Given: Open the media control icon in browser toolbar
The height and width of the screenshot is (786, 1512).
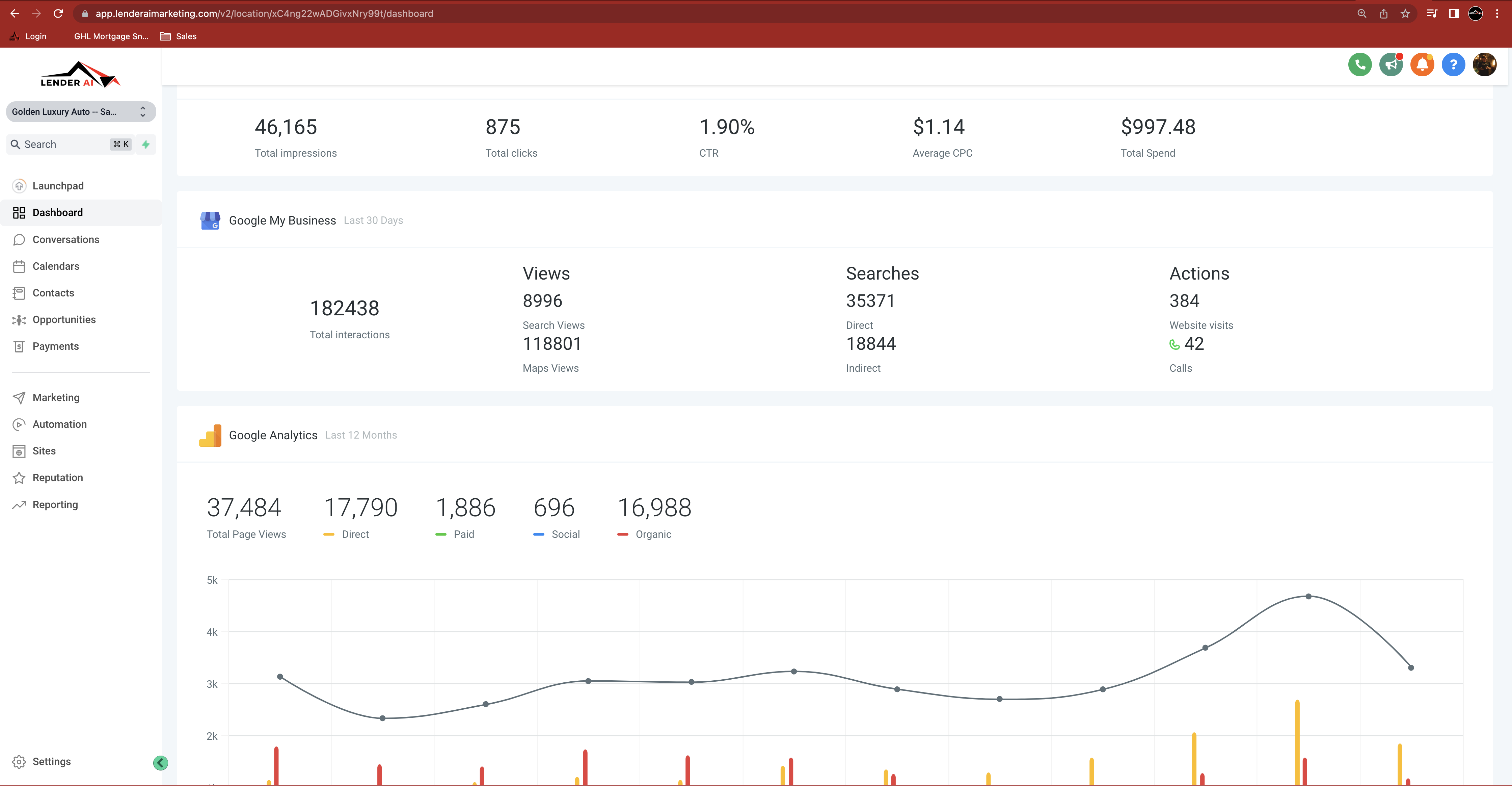Looking at the screenshot, I should point(1432,14).
